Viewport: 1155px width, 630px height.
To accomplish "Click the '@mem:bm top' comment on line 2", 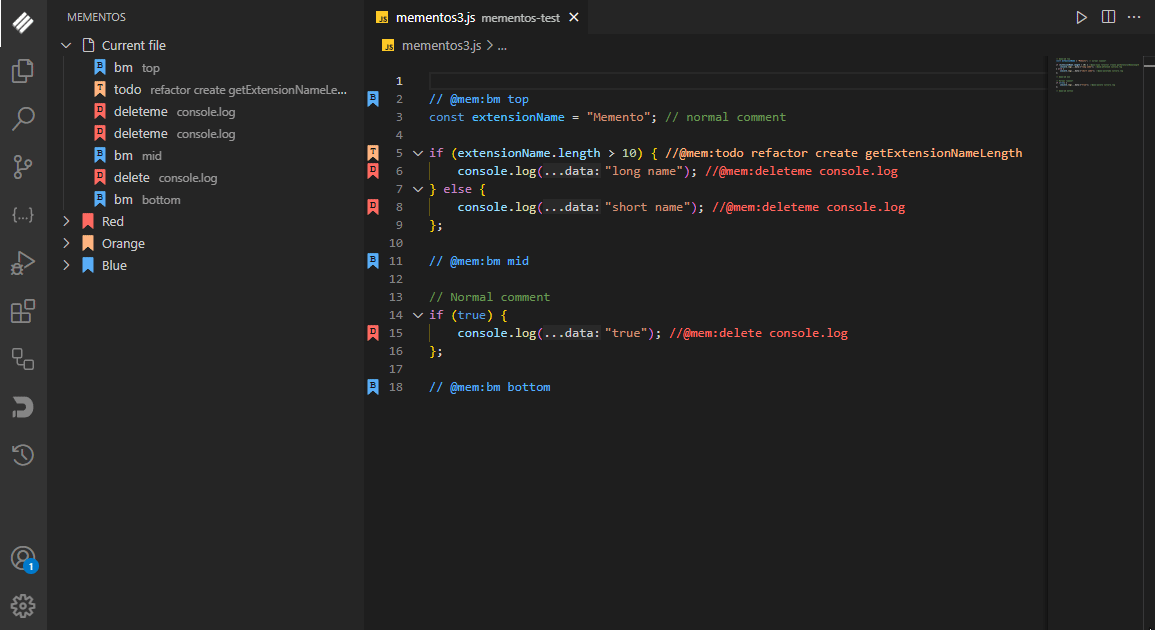I will [479, 99].
